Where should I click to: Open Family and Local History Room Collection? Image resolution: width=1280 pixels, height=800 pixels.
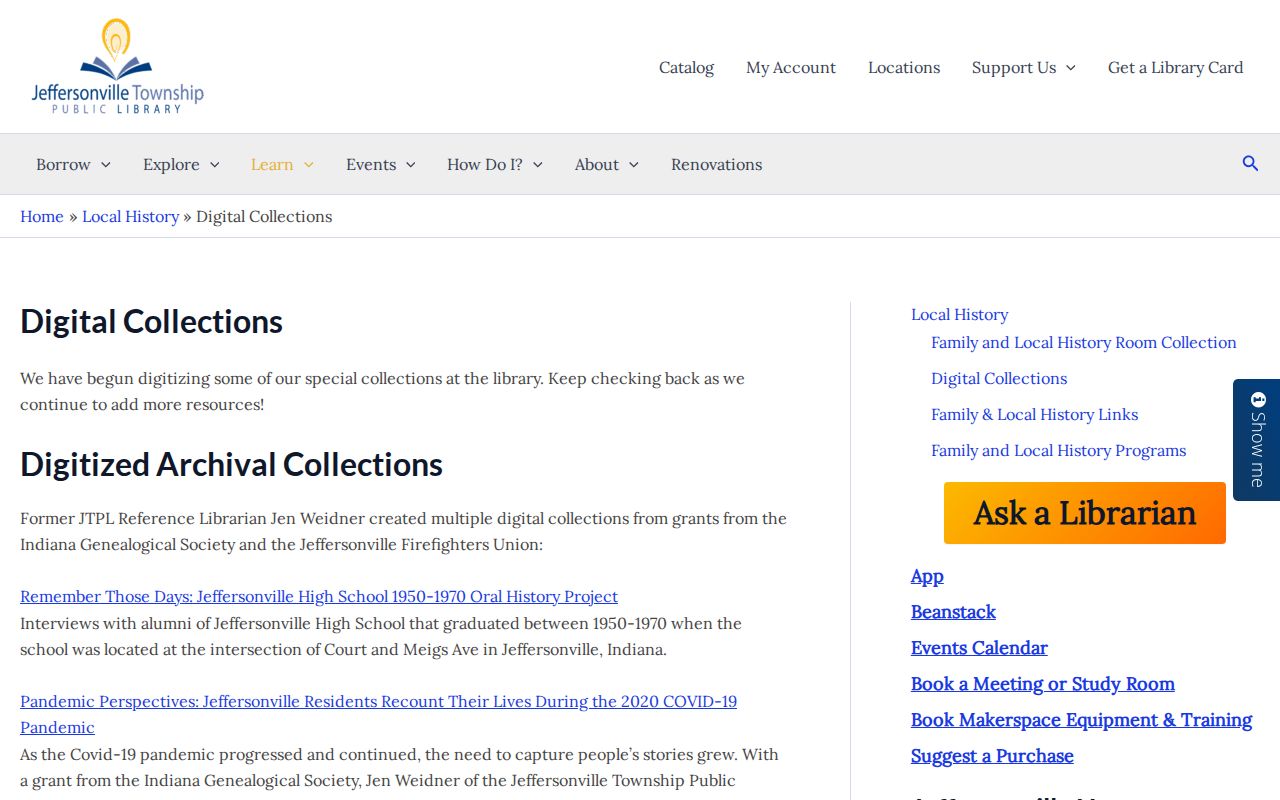point(1084,343)
